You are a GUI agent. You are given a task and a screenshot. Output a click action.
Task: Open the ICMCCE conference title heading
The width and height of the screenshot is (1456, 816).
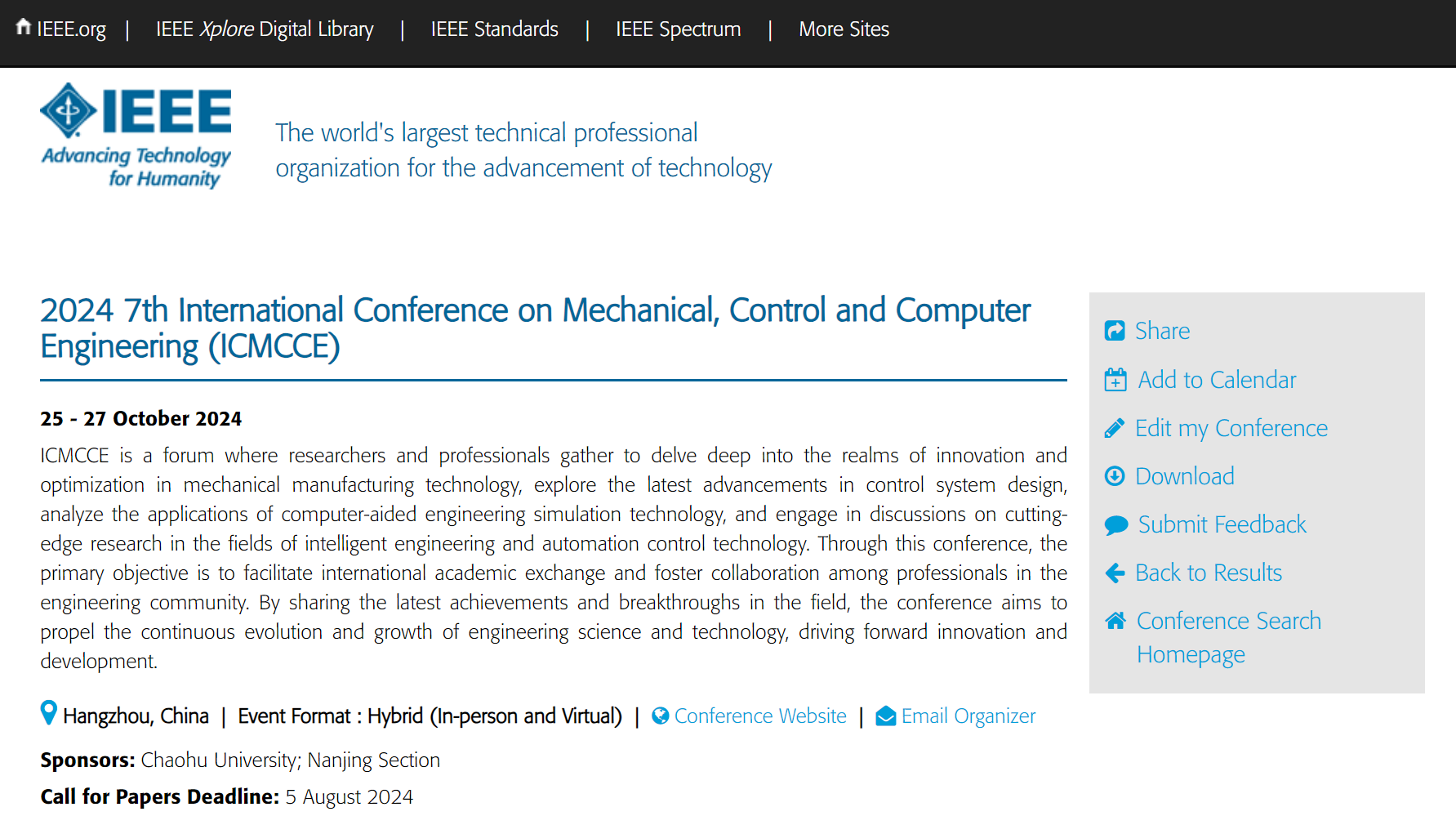click(x=535, y=328)
